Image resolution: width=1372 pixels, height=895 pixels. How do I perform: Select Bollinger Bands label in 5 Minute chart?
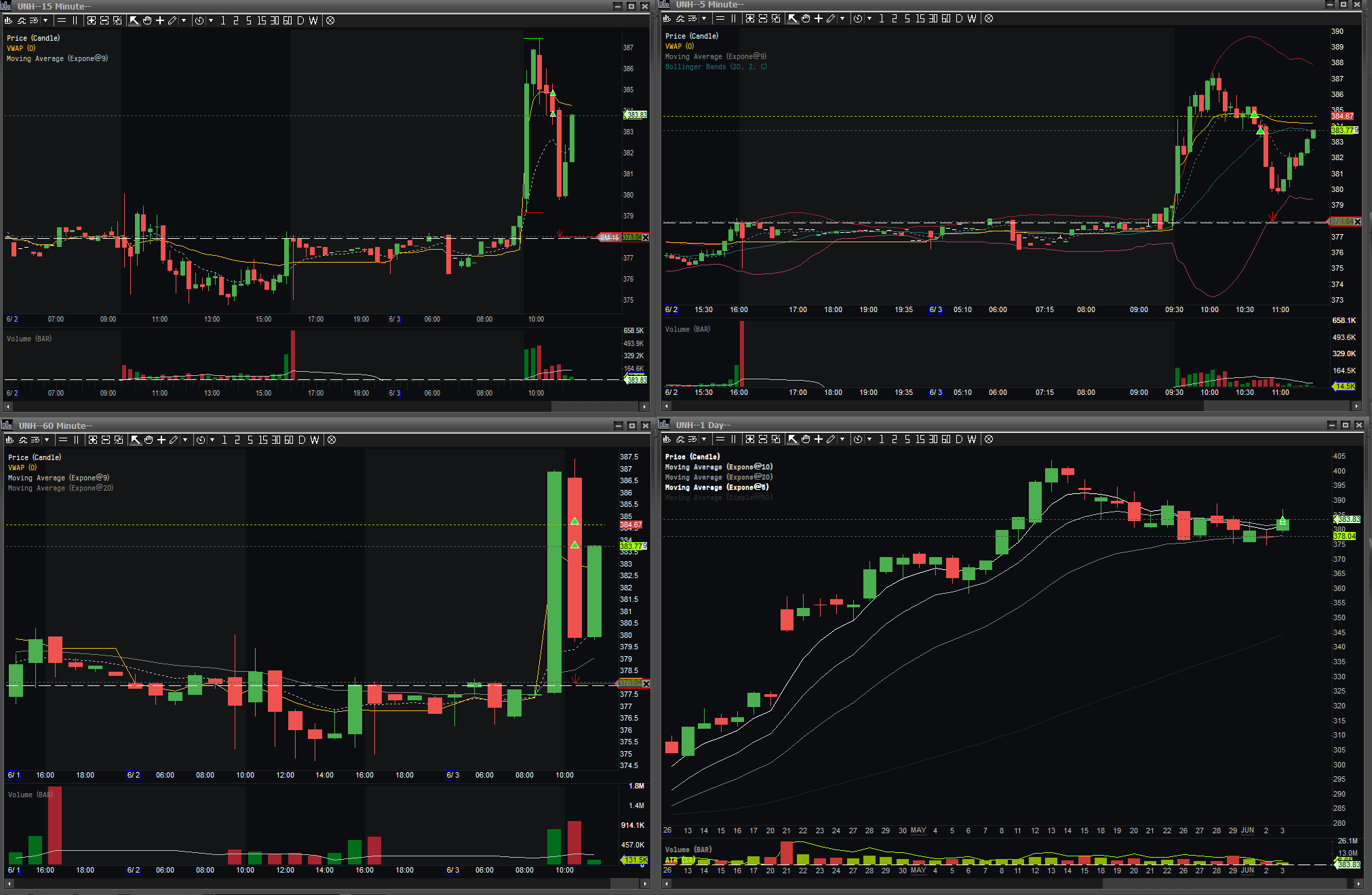coord(716,66)
